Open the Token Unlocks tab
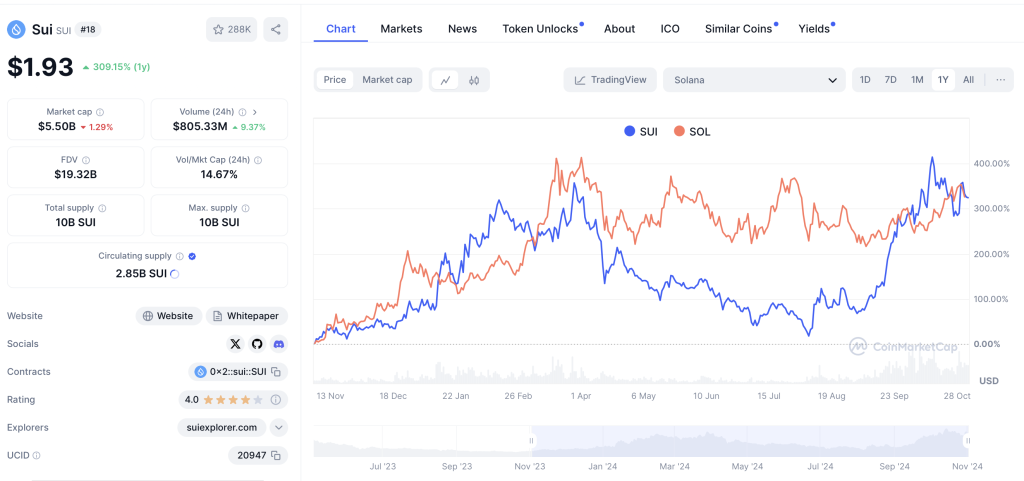This screenshot has height=481, width=1024. pyautogui.click(x=541, y=29)
